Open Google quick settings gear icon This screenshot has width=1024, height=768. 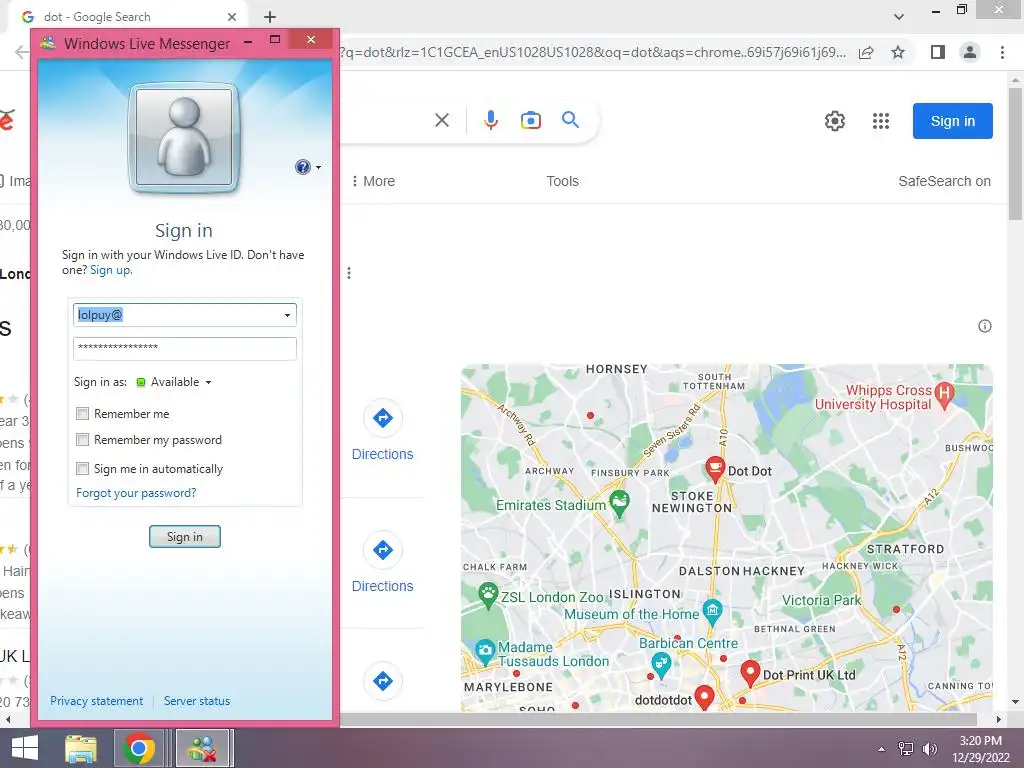tap(835, 121)
